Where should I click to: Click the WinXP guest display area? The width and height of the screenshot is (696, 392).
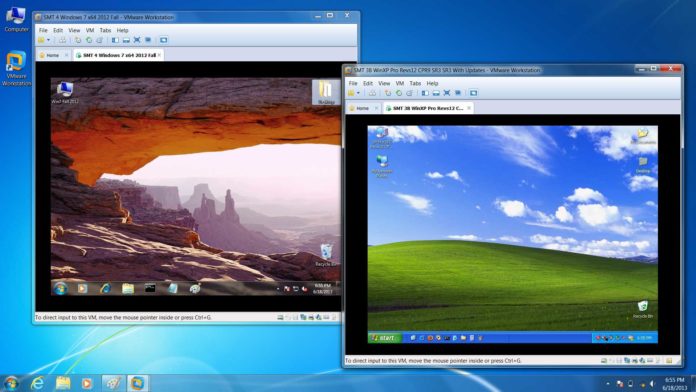coord(513,234)
